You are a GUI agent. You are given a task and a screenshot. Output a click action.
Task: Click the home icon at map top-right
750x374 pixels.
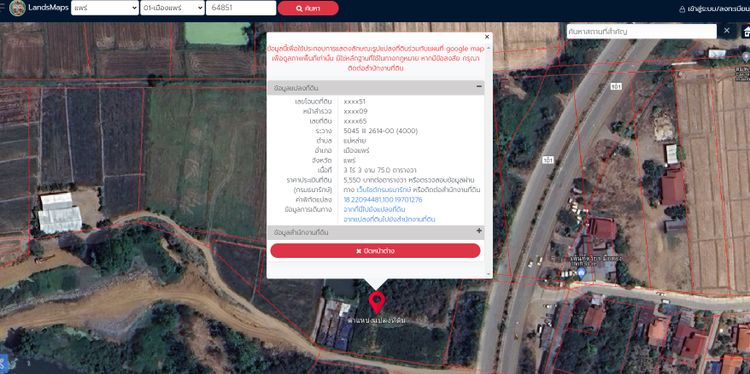tap(746, 32)
